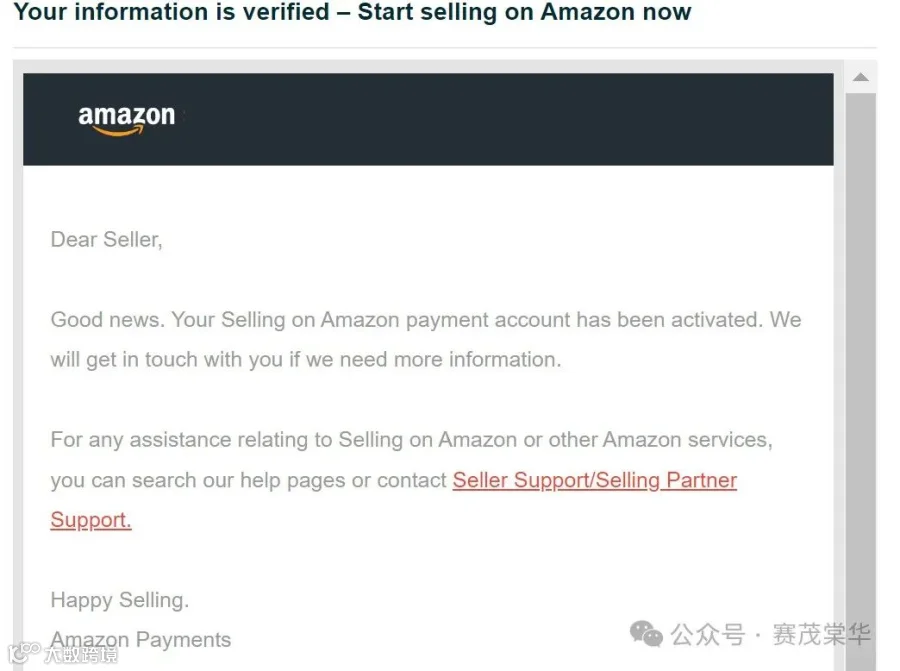Click the WeChat icon watermark
900x671 pixels.
pyautogui.click(x=646, y=634)
